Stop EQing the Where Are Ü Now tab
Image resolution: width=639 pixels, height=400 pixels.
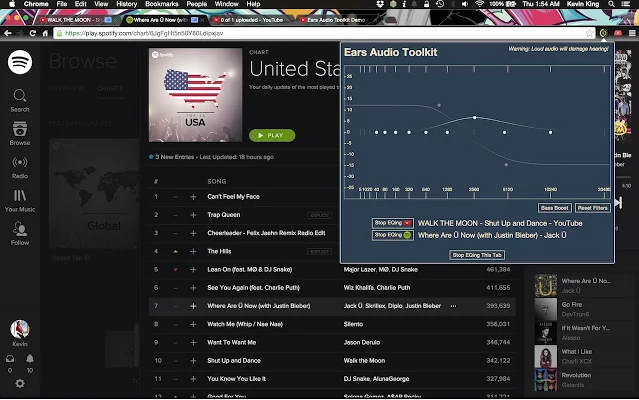coord(392,235)
